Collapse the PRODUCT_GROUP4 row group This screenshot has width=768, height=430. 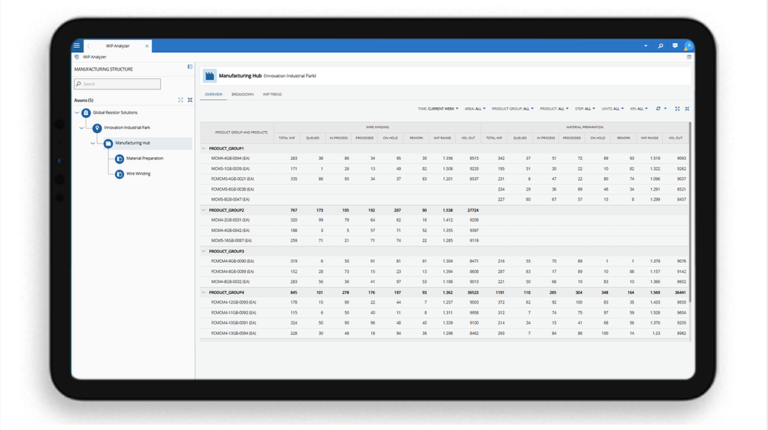204,293
